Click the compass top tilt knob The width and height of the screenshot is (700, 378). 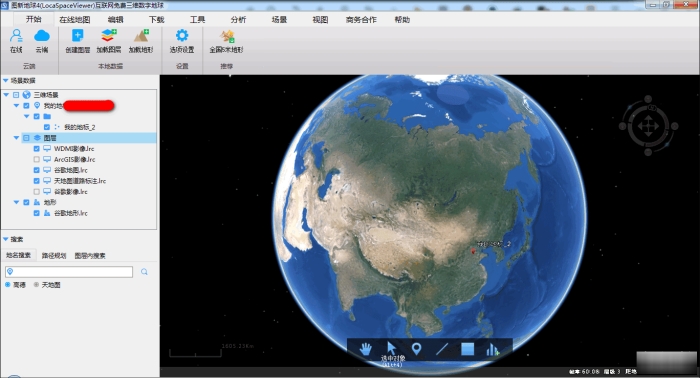point(648,99)
